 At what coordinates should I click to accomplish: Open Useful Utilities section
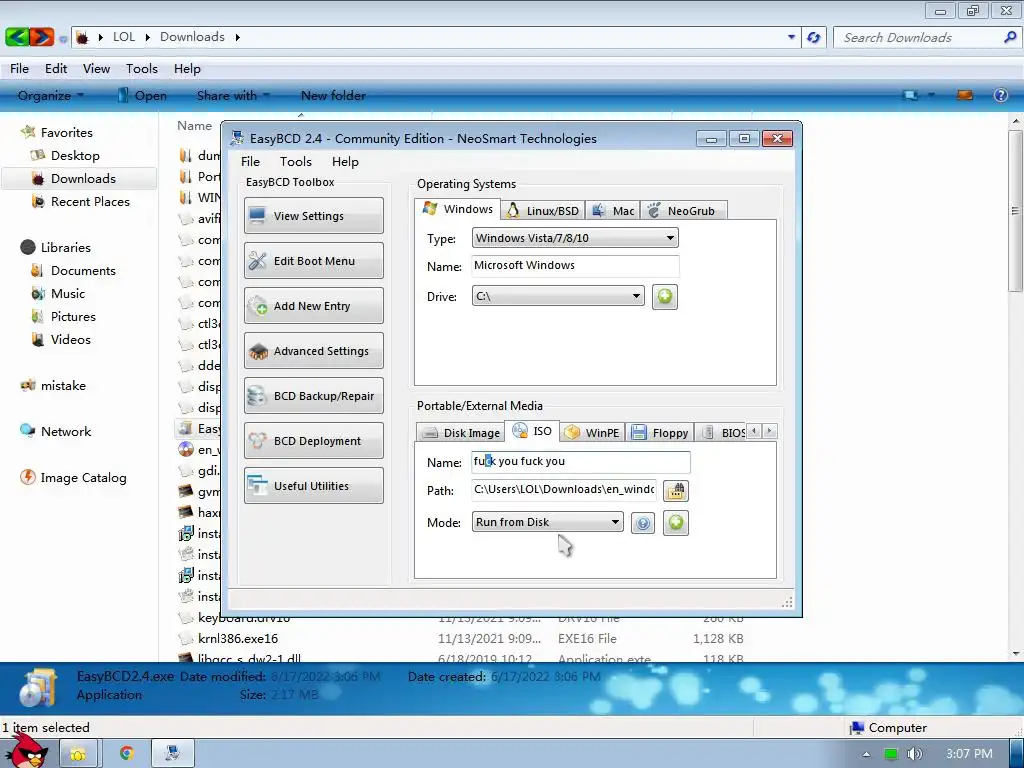(x=313, y=486)
